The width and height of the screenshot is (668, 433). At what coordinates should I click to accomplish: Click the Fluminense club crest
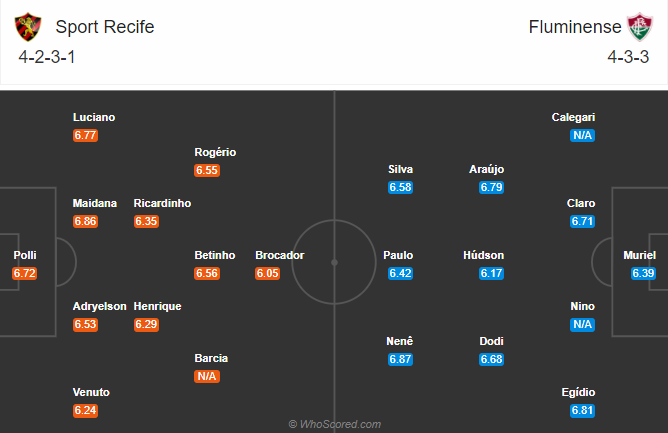[640, 27]
